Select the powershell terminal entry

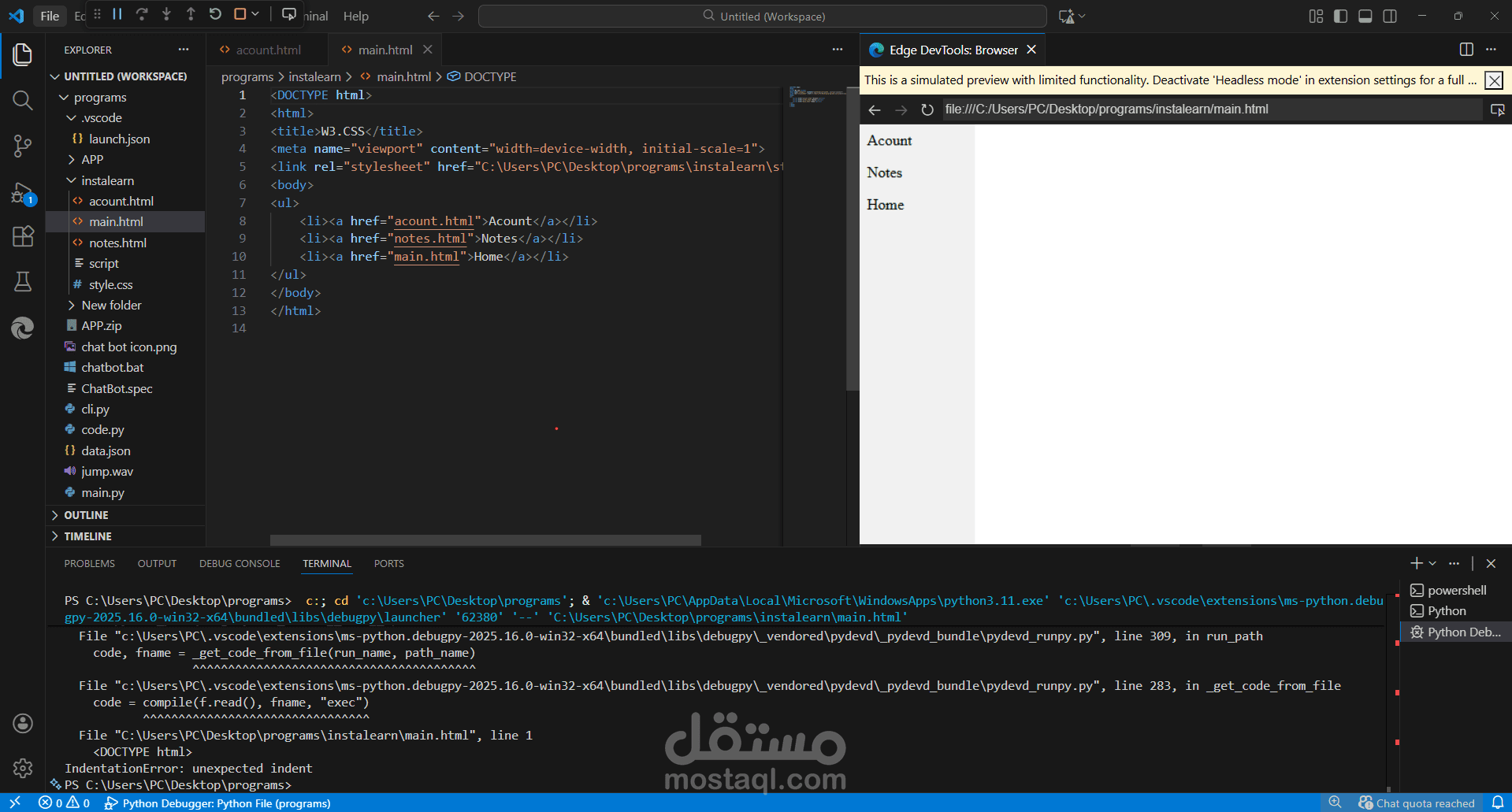pos(1456,591)
